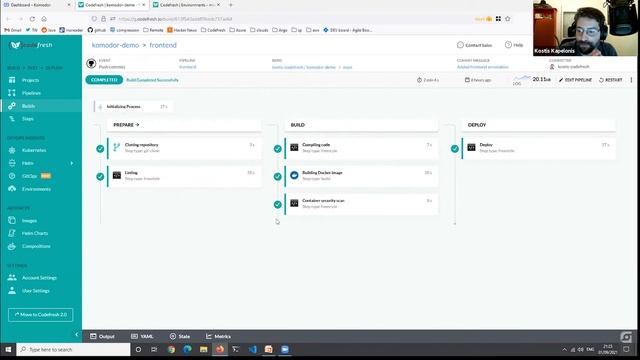Screen dimensions: 640x360
Task: Expand the Initializing Process step
Action: pos(133,107)
